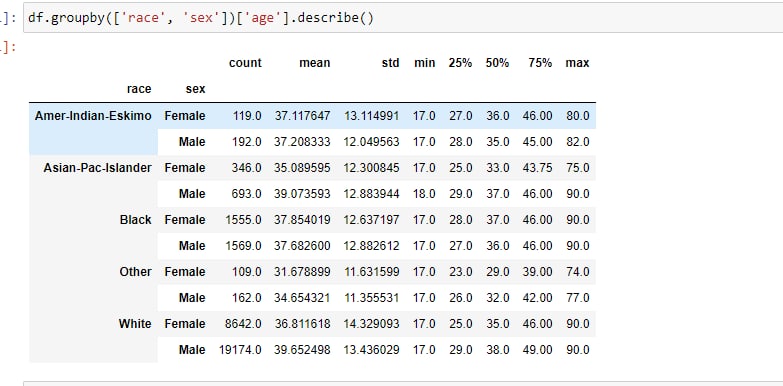Click the 50% value 33.0
Image resolution: width=783 pixels, height=386 pixels.
[497, 168]
